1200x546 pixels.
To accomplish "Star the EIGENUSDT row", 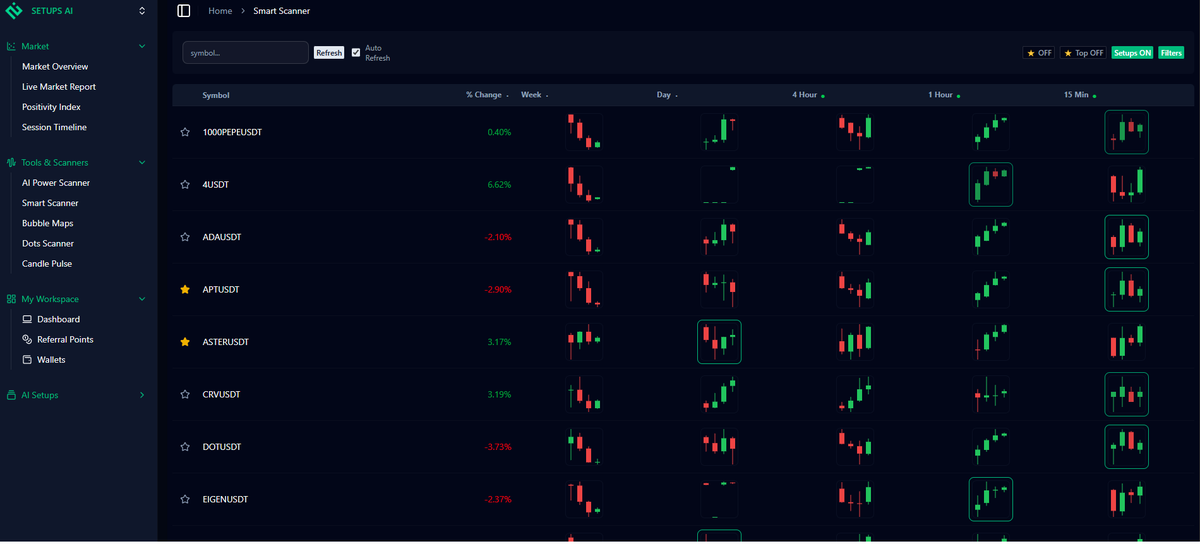I will 184,499.
